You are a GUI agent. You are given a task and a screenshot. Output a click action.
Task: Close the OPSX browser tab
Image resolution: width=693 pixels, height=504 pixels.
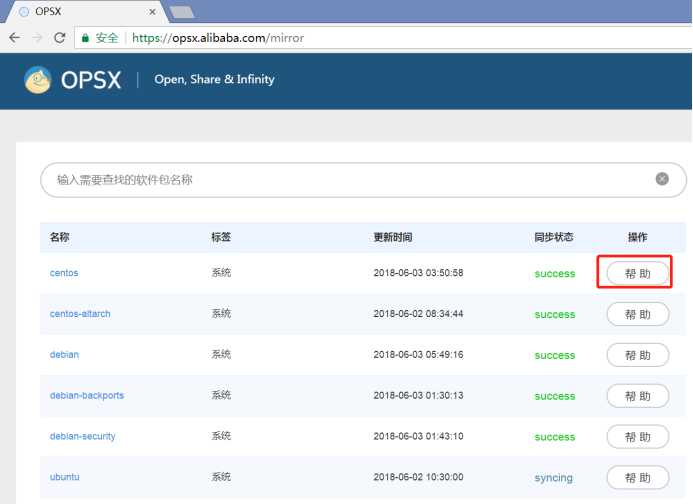[152, 12]
